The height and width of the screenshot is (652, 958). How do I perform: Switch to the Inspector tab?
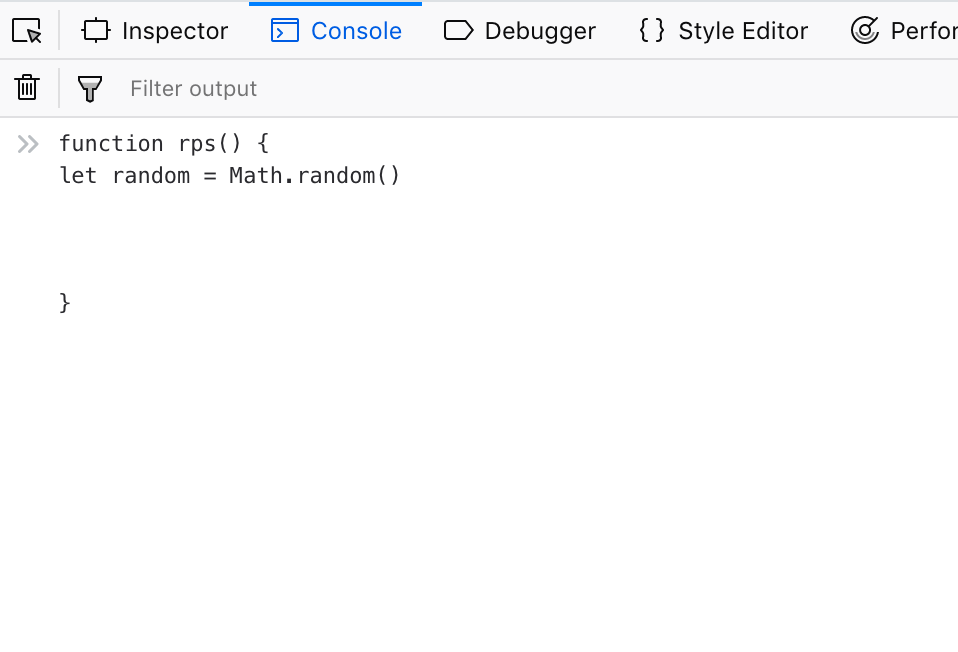[175, 31]
